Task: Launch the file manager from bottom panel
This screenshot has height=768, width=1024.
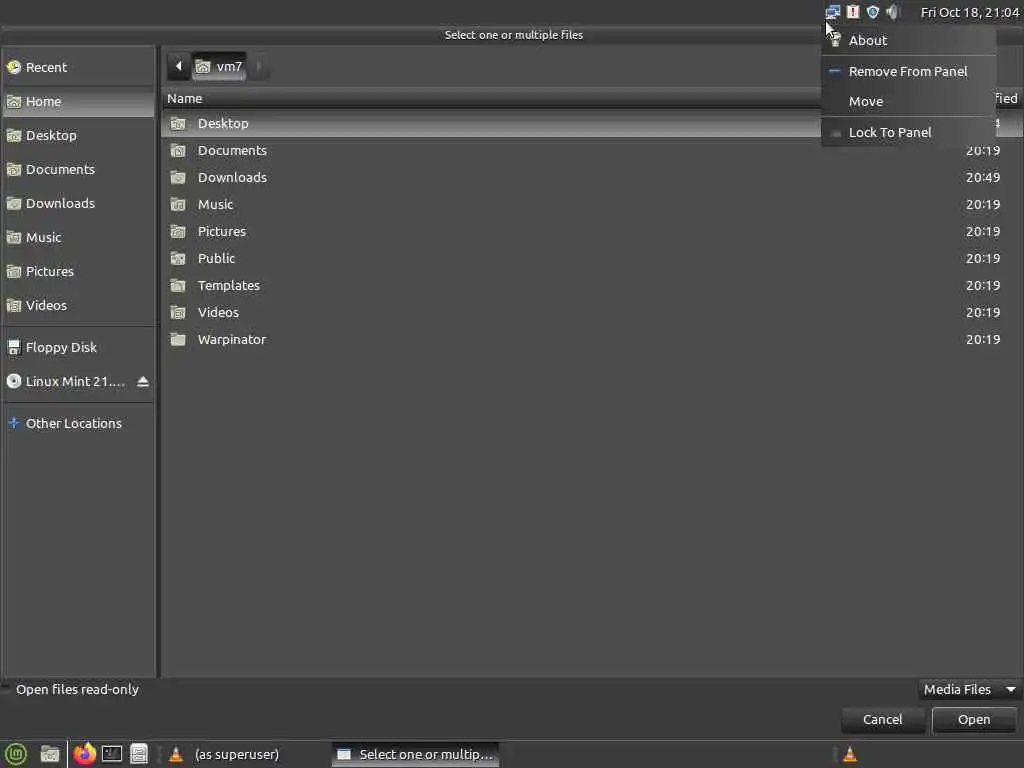Action: tap(50, 754)
